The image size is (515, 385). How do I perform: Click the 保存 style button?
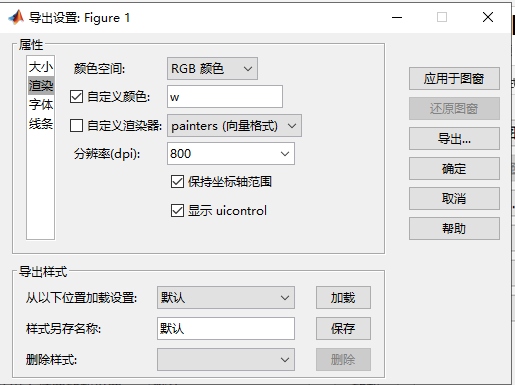coord(343,329)
